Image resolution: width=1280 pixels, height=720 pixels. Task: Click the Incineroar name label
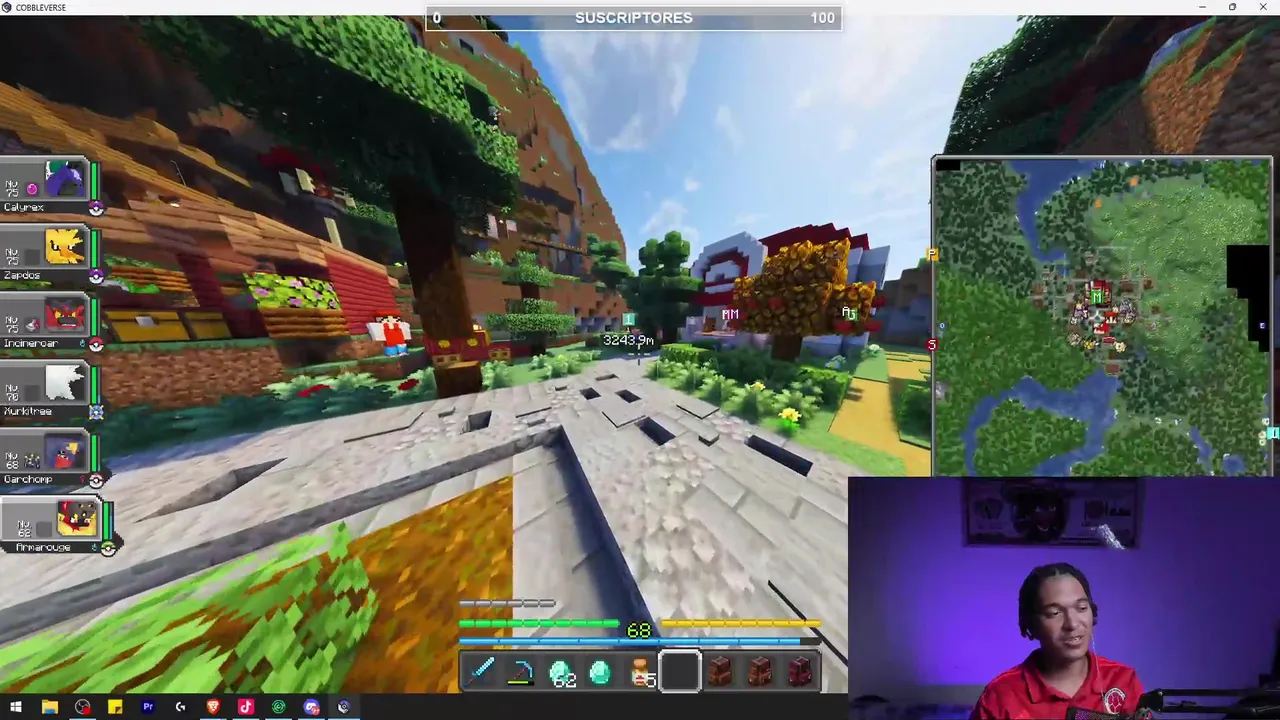pos(31,344)
